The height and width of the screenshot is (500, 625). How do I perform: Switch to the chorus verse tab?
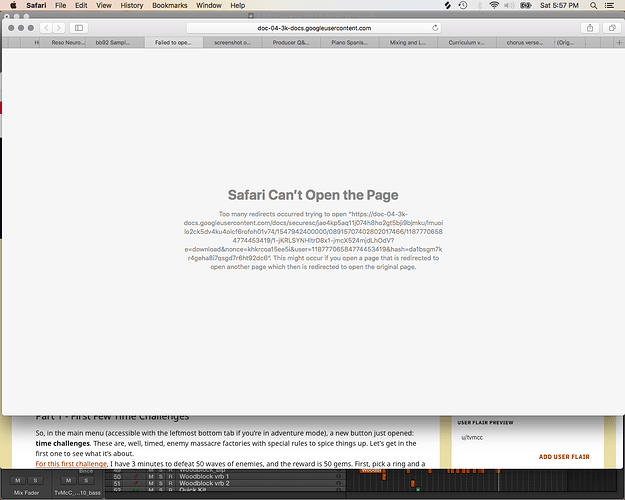pyautogui.click(x=525, y=42)
